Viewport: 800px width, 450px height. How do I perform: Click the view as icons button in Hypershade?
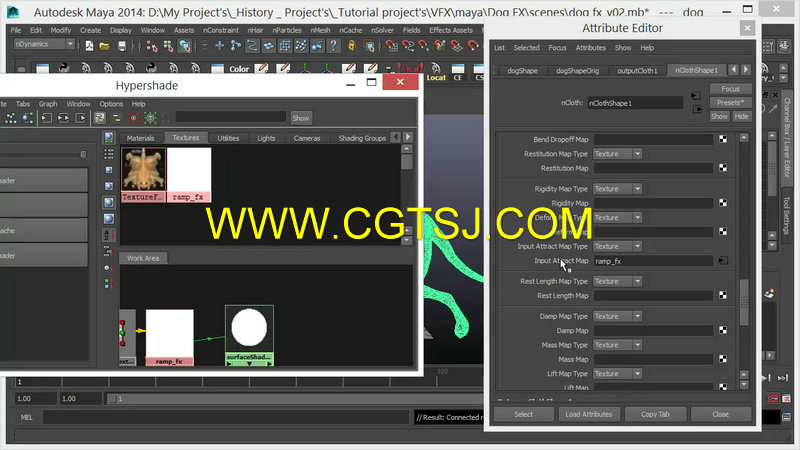pos(109,137)
